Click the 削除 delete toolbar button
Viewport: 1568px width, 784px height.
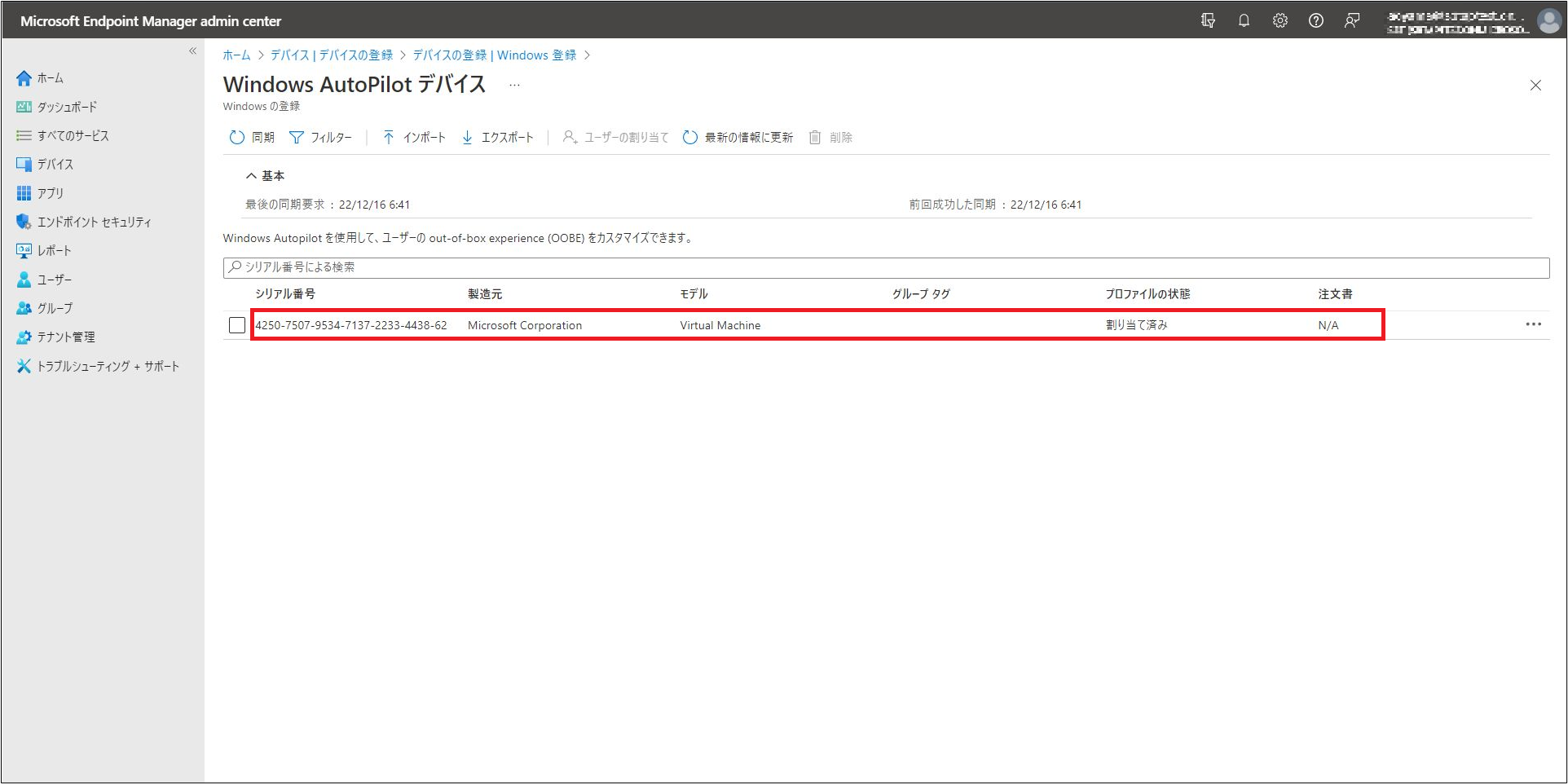tap(830, 137)
